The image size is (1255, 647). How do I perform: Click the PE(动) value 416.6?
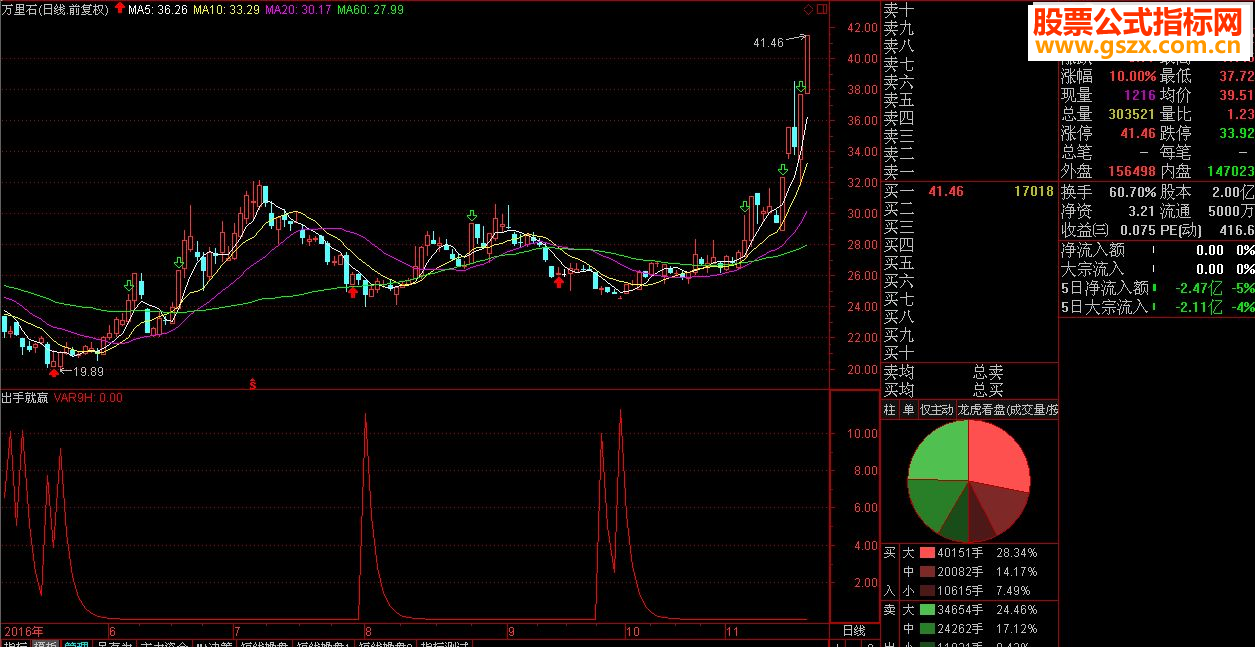1236,230
